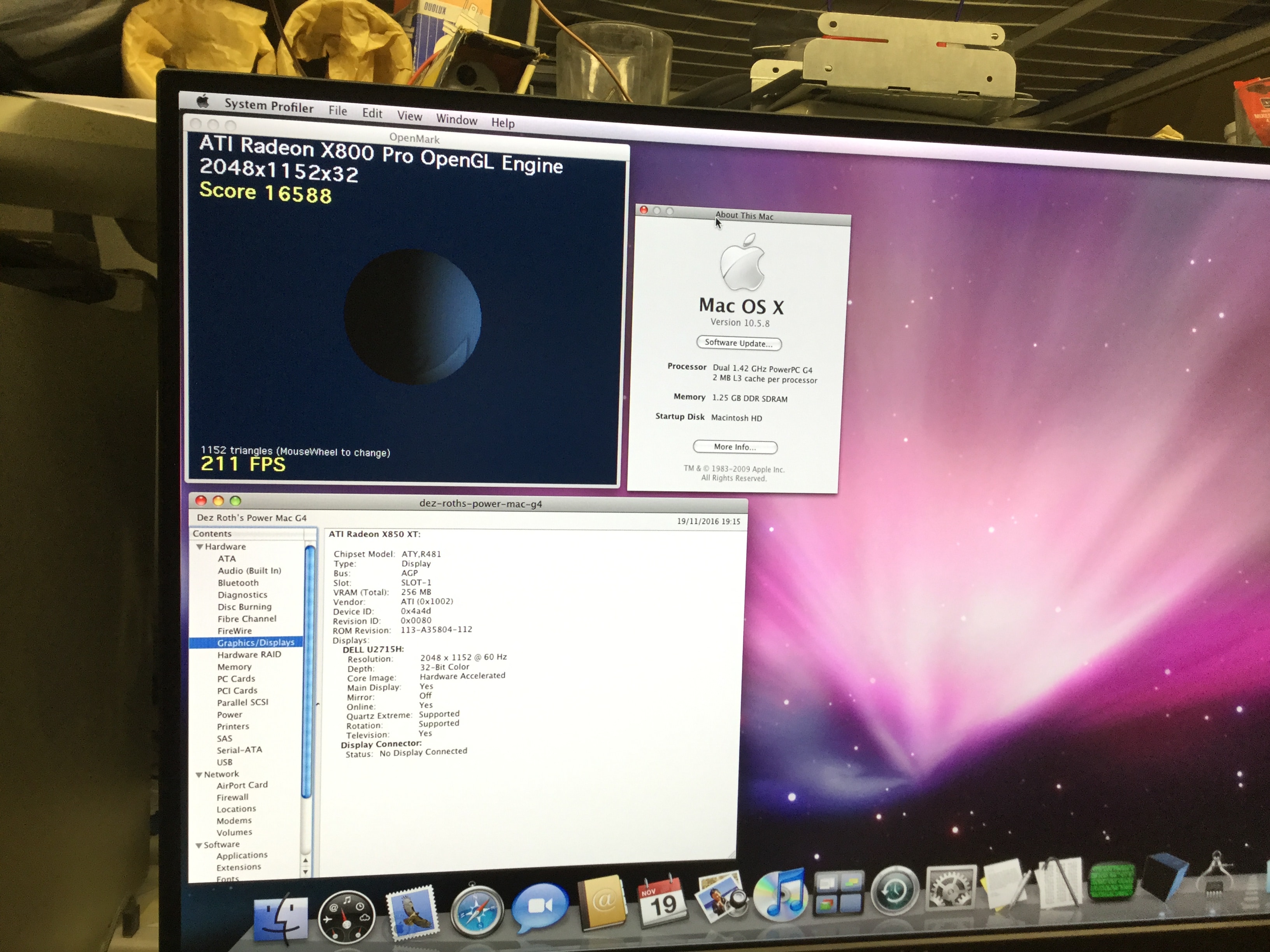Screen dimensions: 1270x952
Task: Open the Window menu
Action: point(456,119)
